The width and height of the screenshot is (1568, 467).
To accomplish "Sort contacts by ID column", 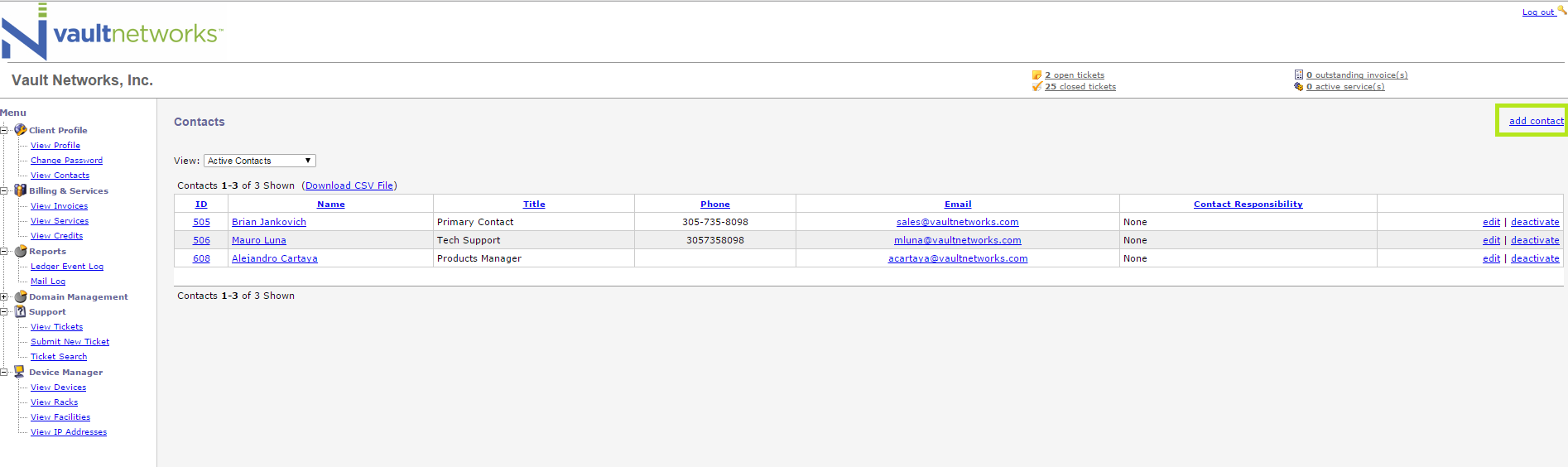I will 201,205.
